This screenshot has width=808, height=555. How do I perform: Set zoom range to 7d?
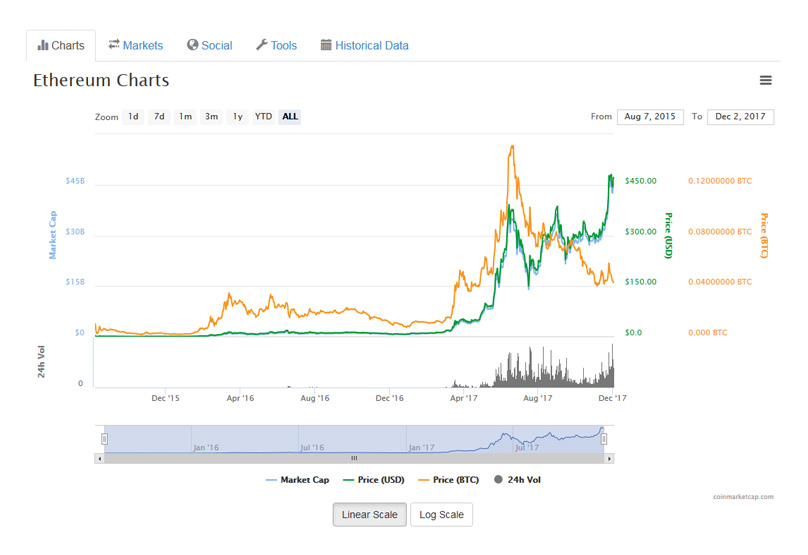(159, 116)
